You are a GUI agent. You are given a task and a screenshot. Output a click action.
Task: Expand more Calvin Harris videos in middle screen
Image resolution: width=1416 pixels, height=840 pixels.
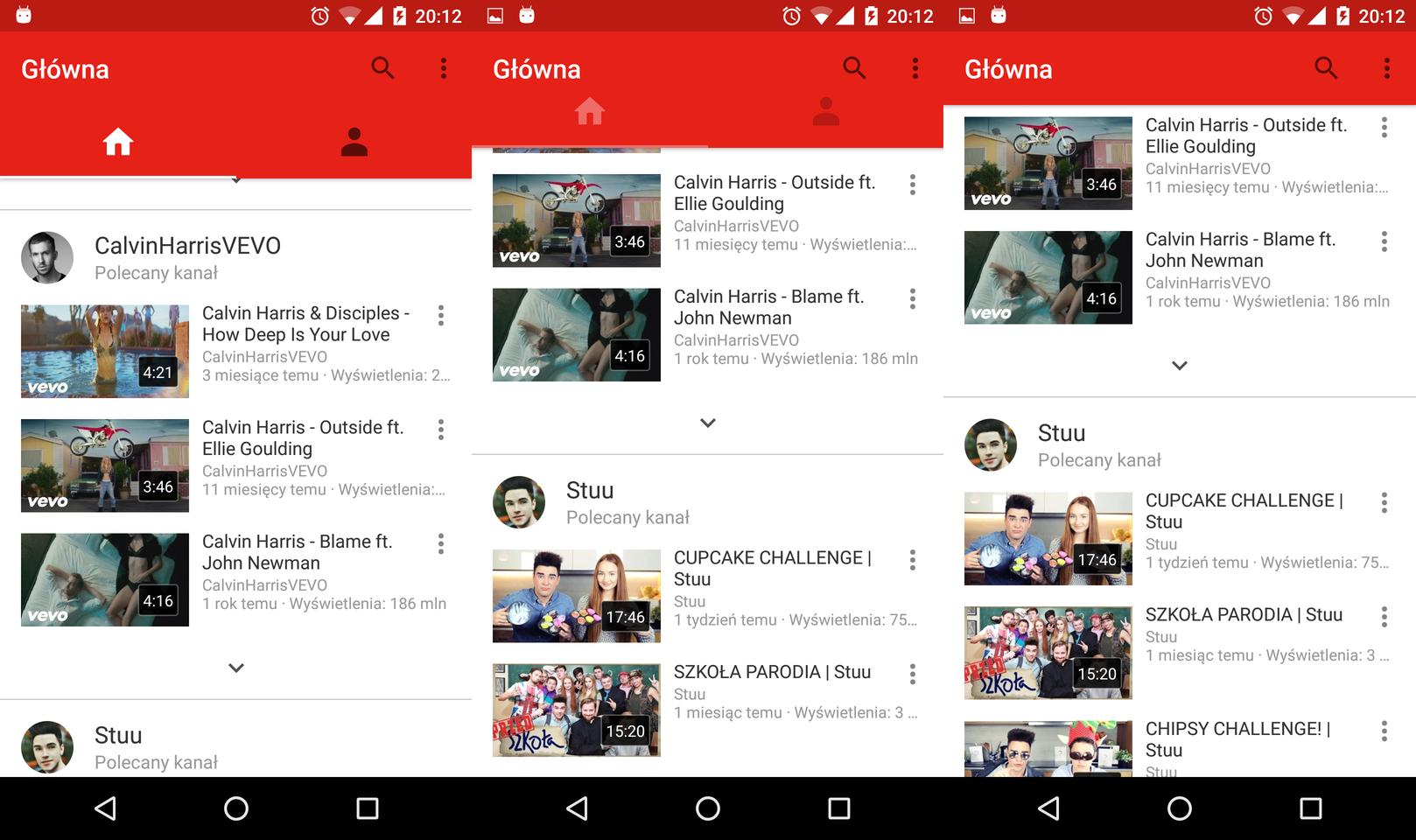tap(708, 423)
